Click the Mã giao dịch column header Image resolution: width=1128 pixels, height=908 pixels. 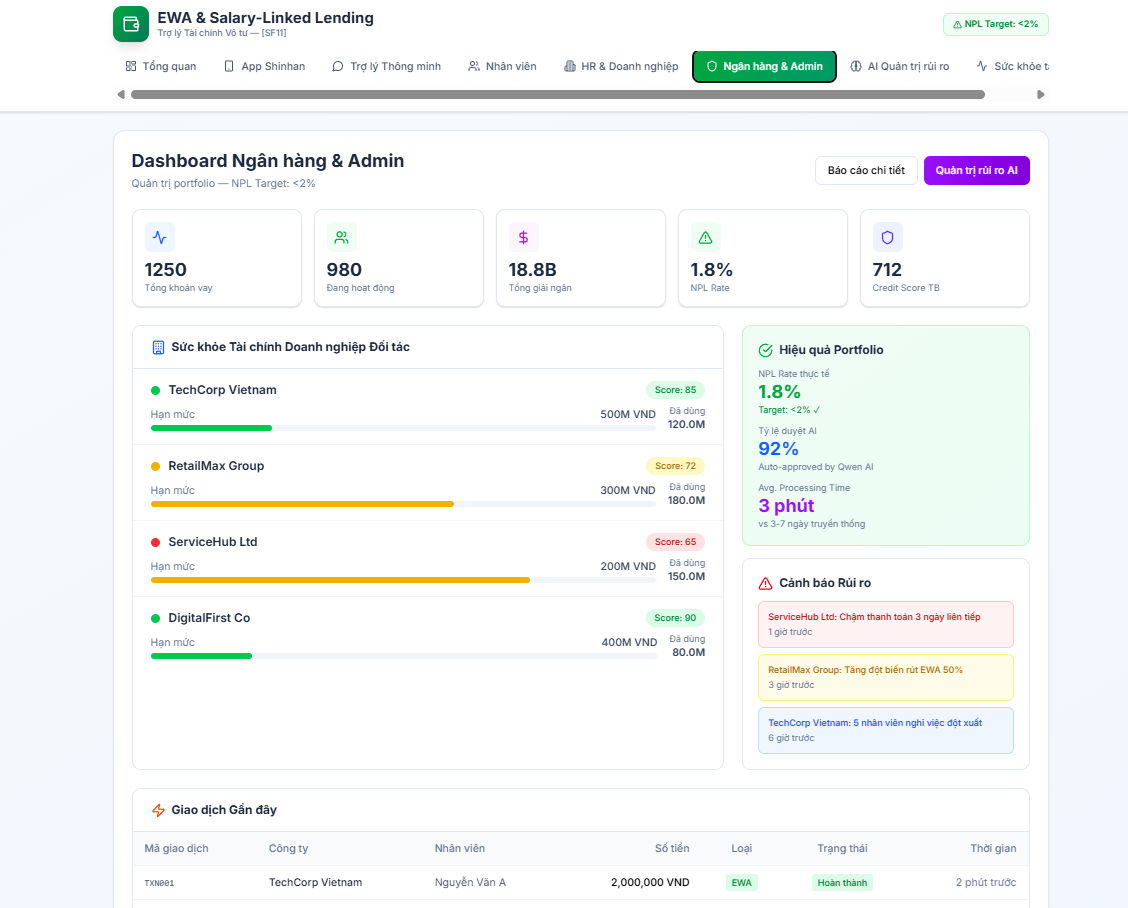coord(176,849)
